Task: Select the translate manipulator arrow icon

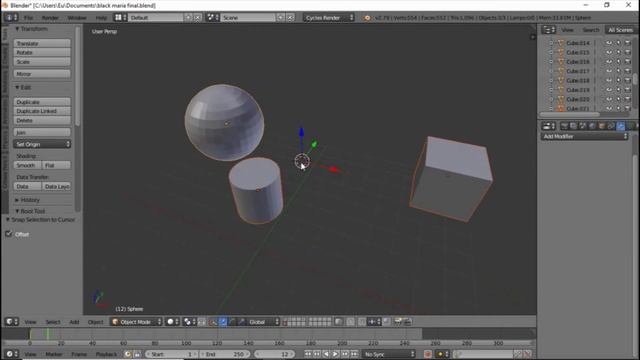Action: point(223,322)
